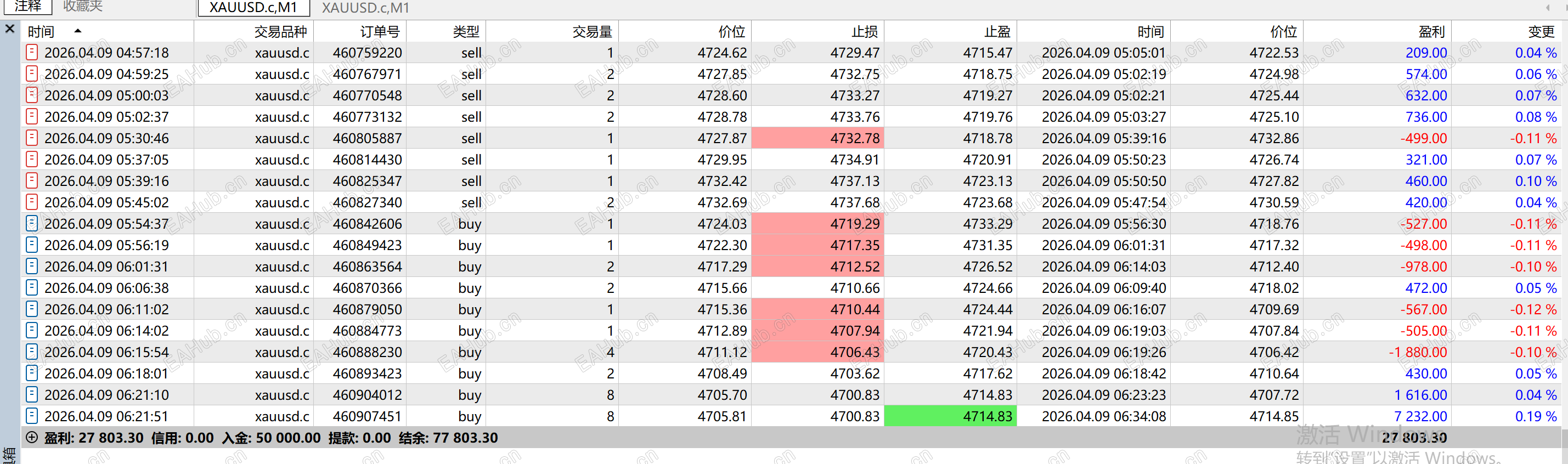Sort by the 交易品种 column header

(254, 31)
